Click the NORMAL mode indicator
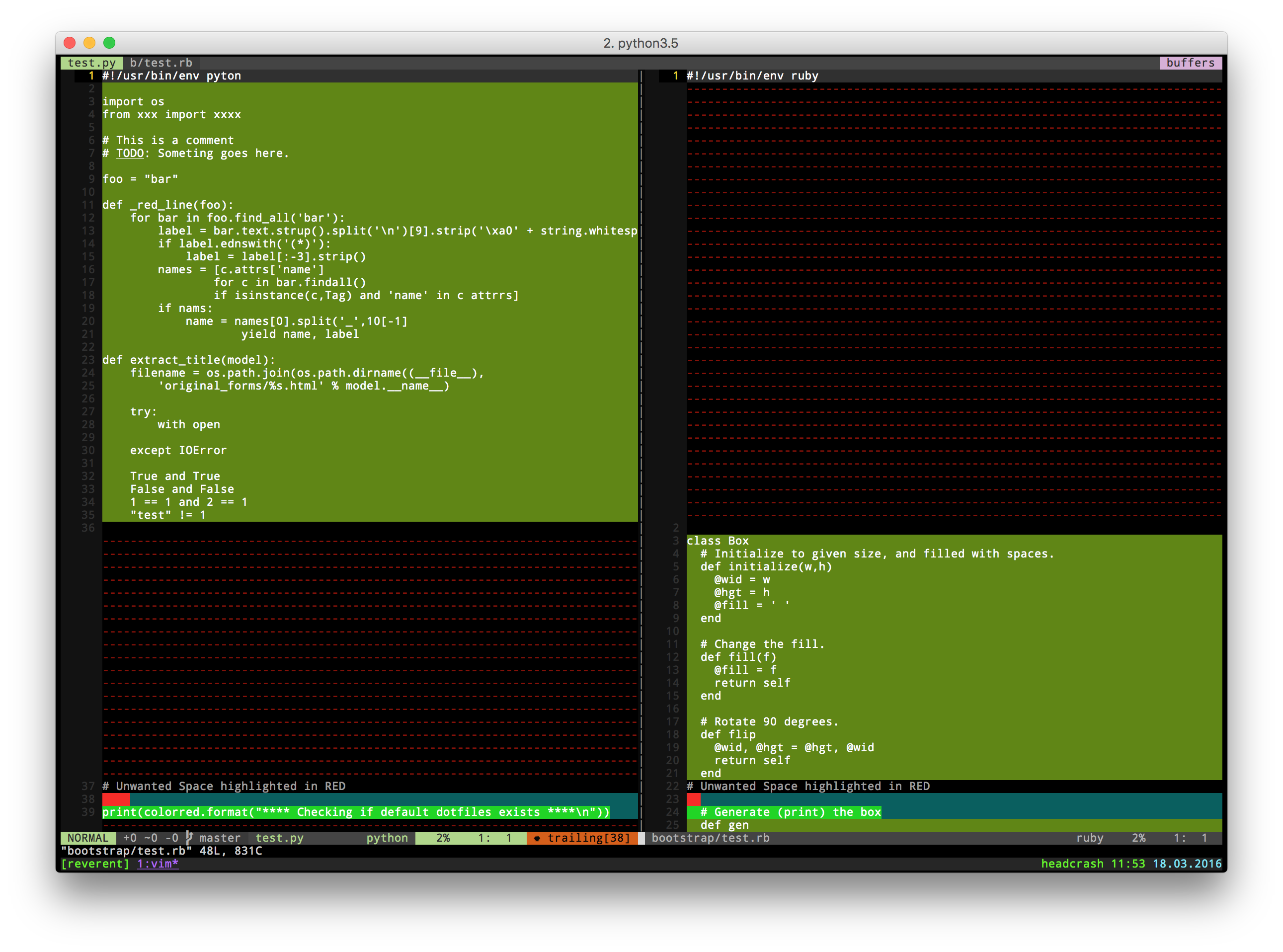The width and height of the screenshot is (1283, 952). (x=88, y=838)
